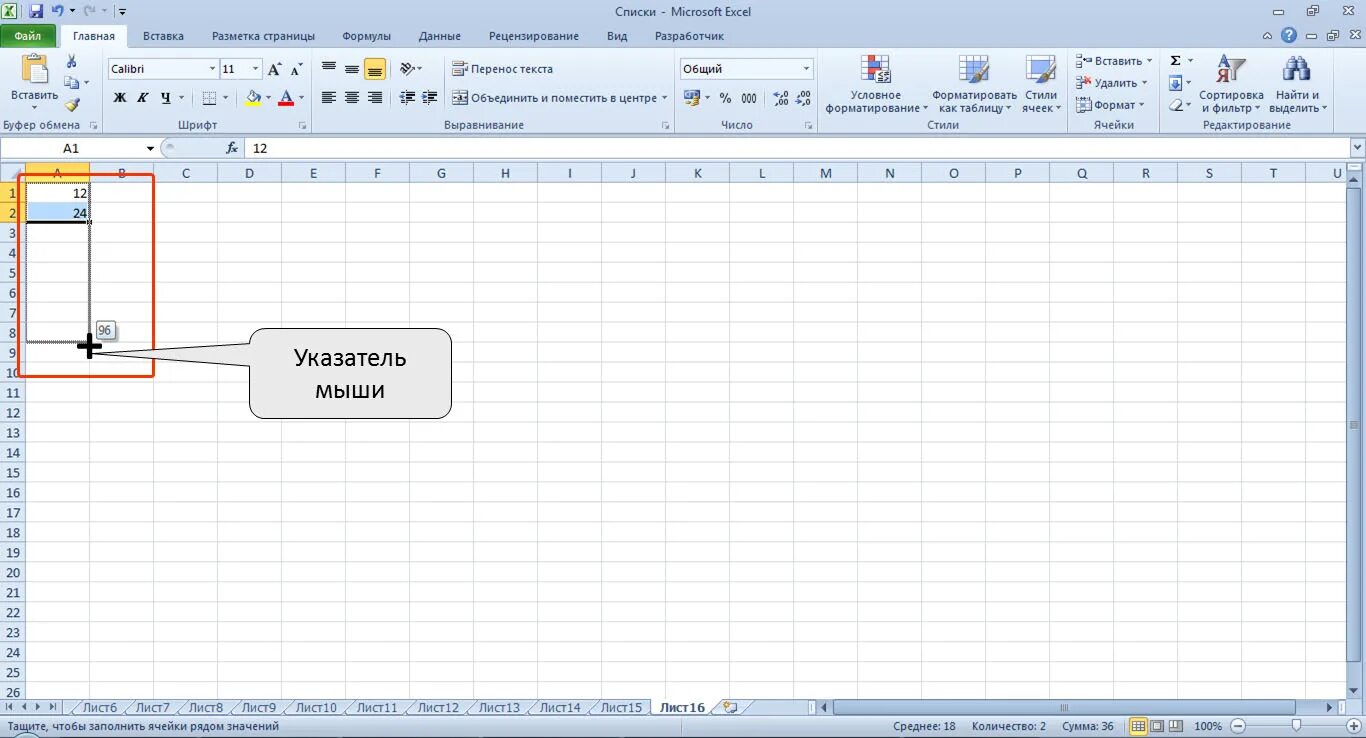Image resolution: width=1366 pixels, height=738 pixels.
Task: Undo last action in quick access toolbar
Action: [57, 11]
